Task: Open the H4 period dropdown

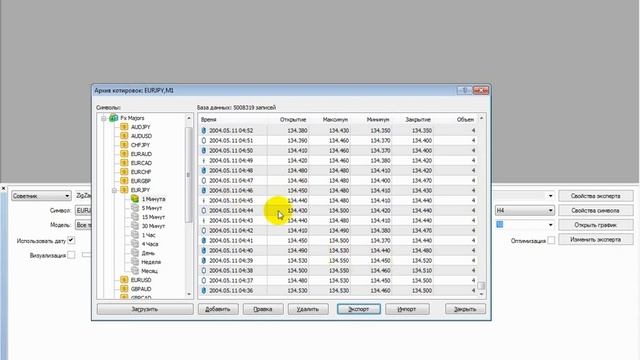Action: [x=524, y=211]
